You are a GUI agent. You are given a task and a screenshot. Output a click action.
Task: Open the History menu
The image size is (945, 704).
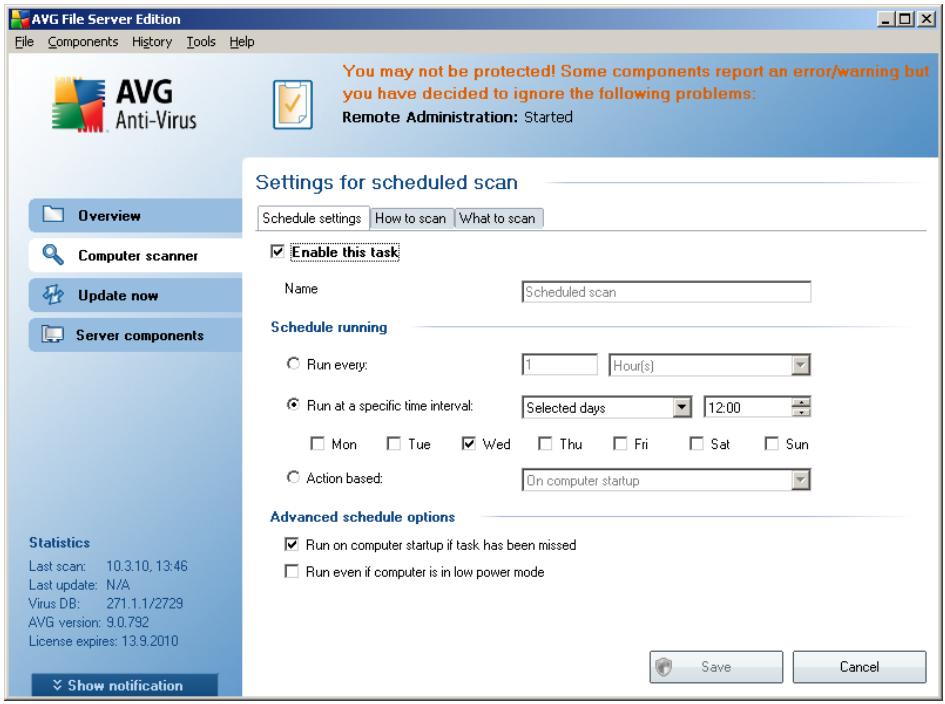coord(152,42)
